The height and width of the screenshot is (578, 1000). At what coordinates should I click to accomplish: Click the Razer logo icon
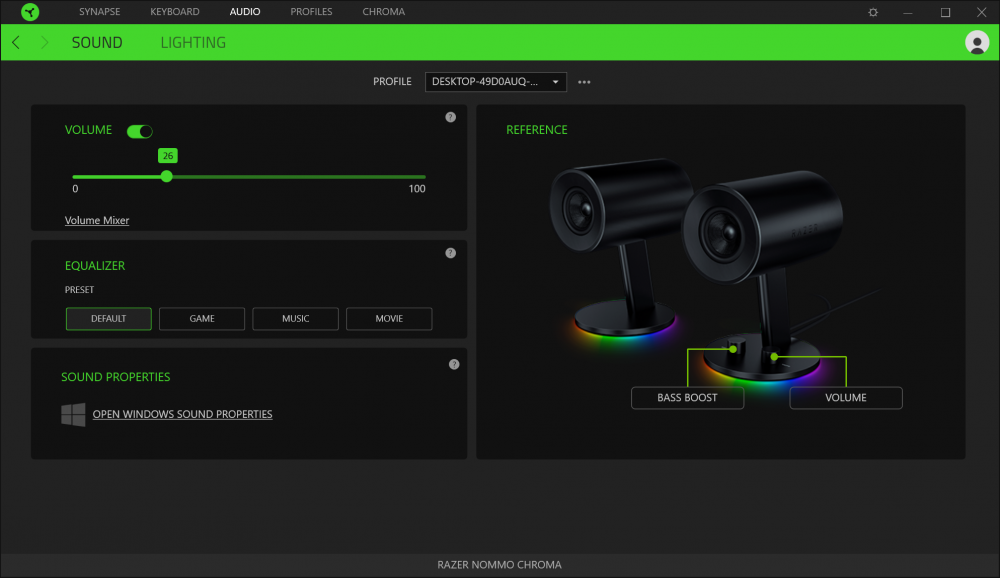tap(30, 11)
